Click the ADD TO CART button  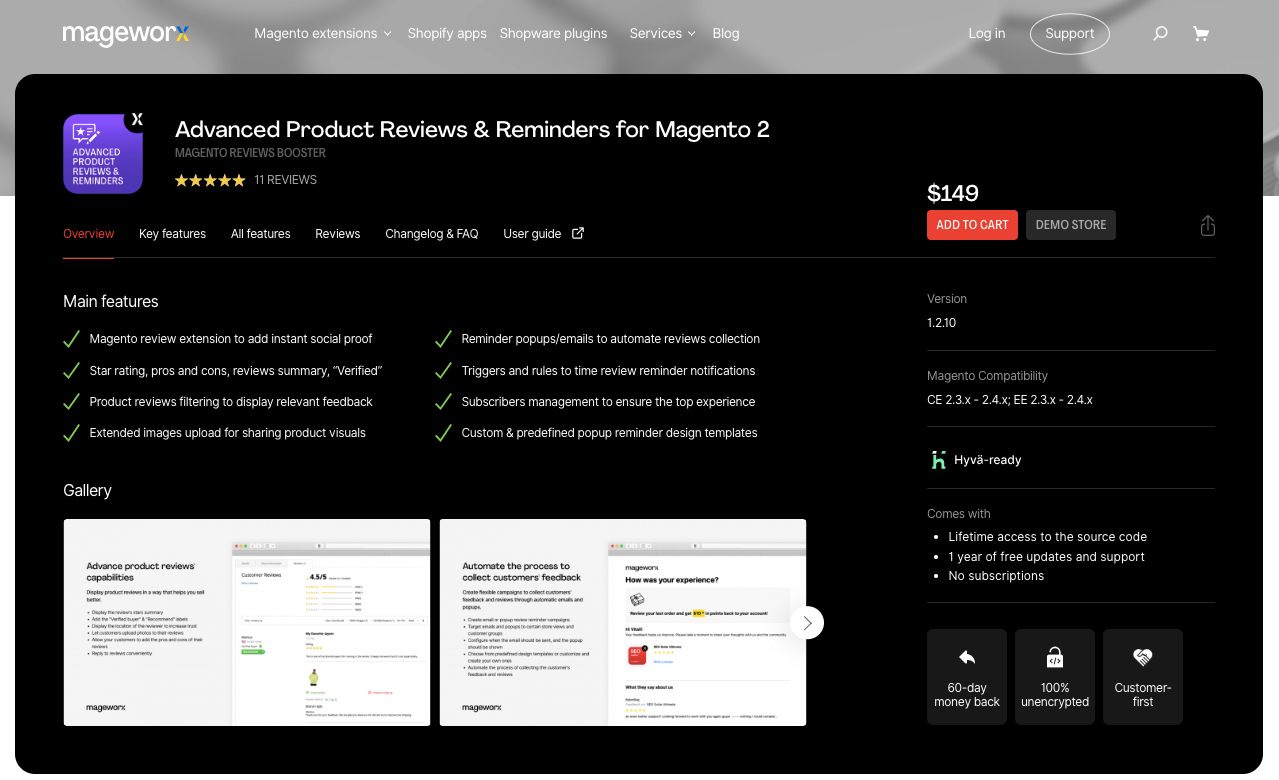tap(972, 225)
